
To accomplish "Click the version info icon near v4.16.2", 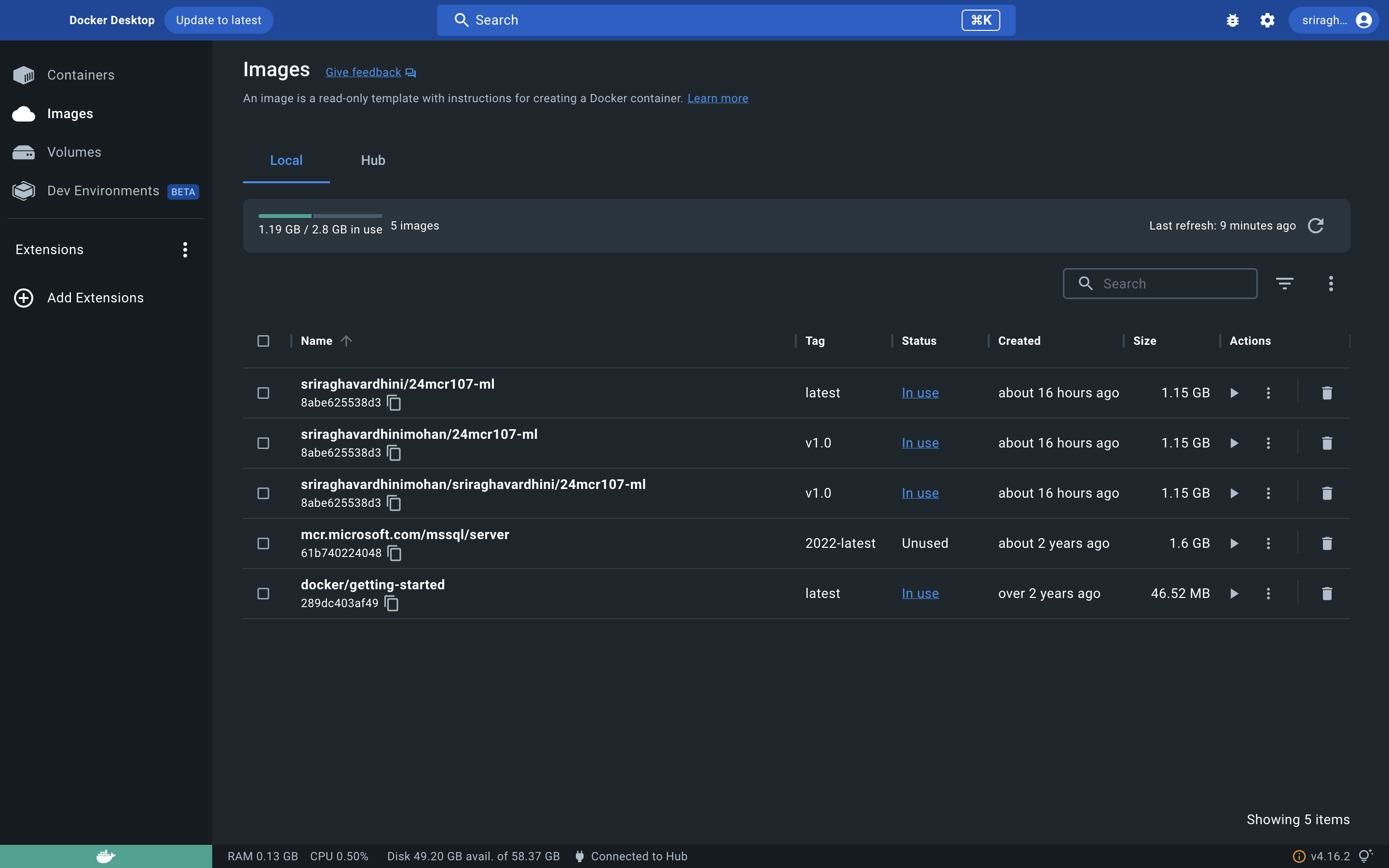I will [x=1298, y=856].
